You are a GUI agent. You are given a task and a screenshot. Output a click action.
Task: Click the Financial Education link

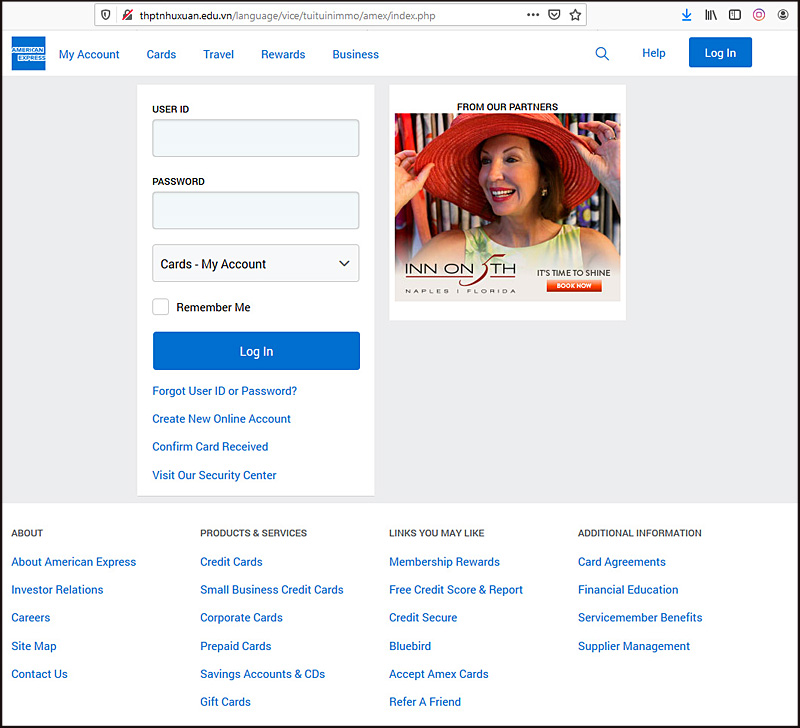point(628,590)
